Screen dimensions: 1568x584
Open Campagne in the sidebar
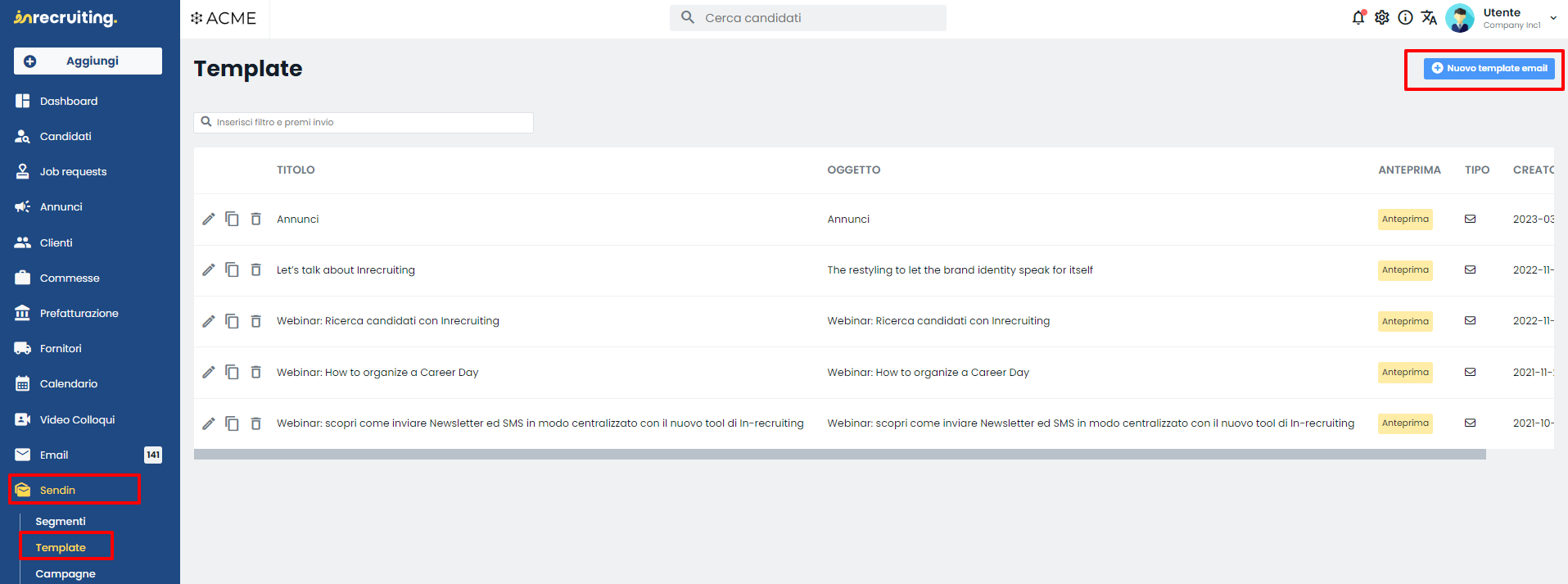pos(66,573)
